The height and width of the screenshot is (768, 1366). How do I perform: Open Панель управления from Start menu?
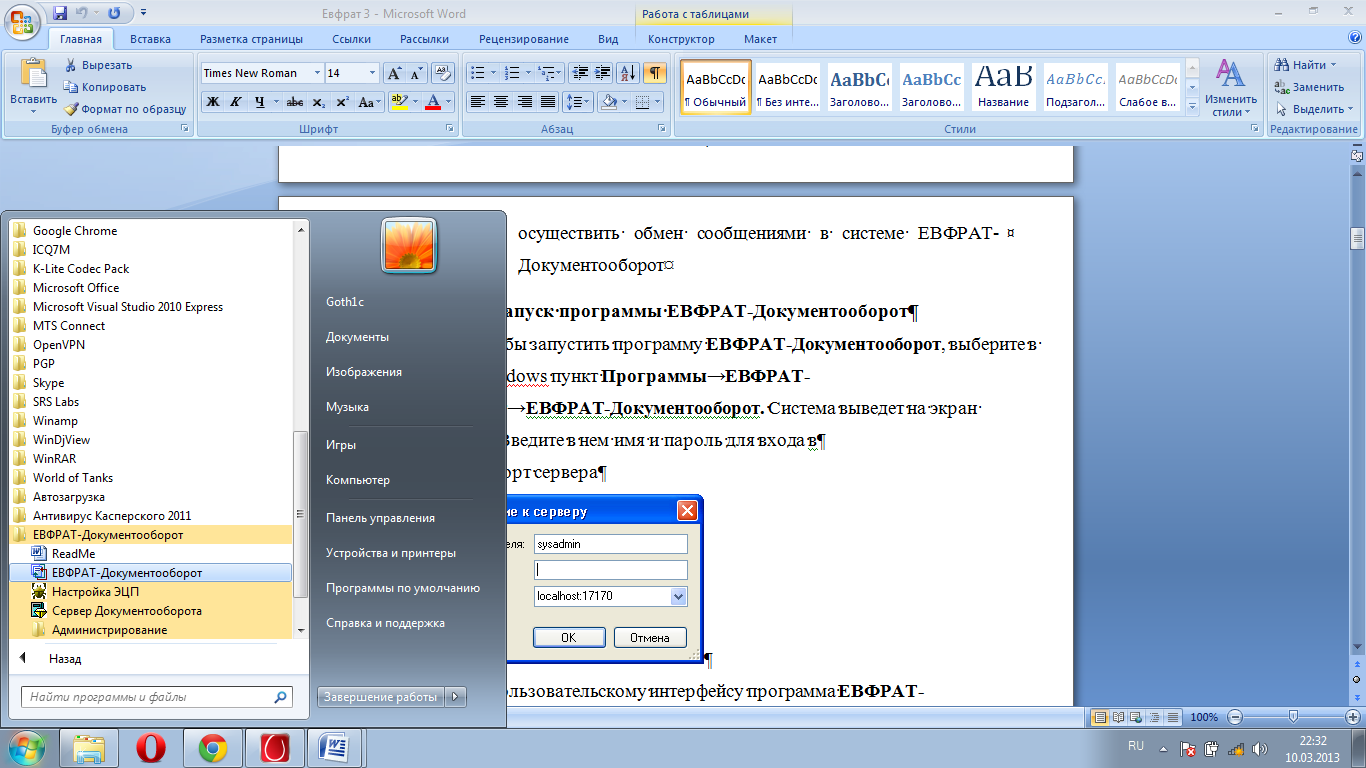(x=380, y=518)
